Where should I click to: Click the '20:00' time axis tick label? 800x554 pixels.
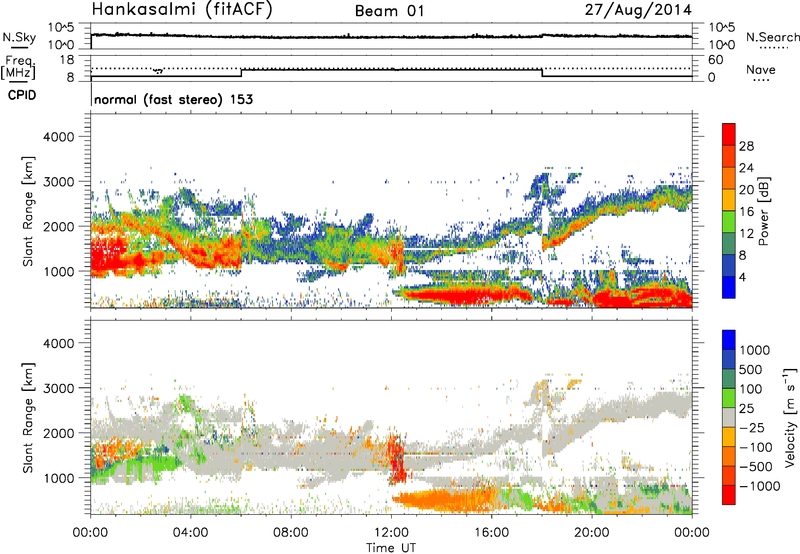click(592, 533)
